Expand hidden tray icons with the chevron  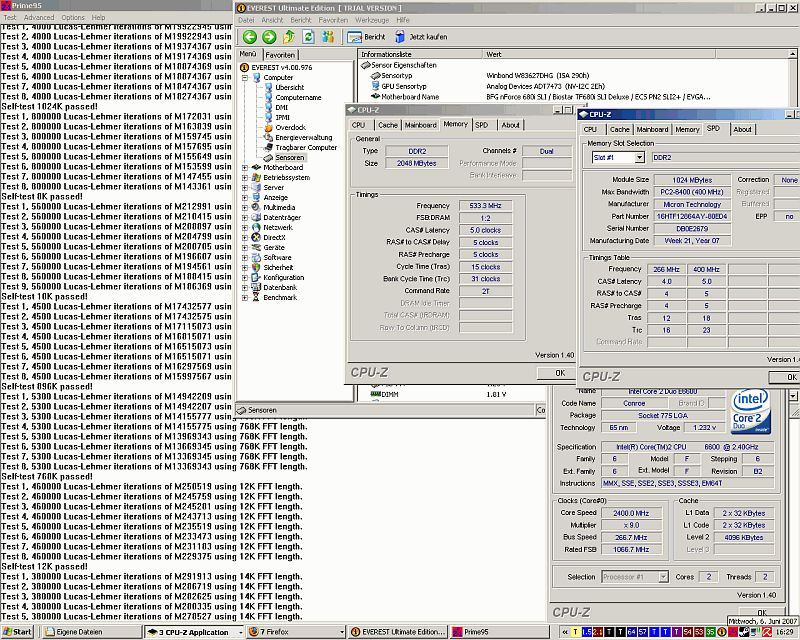click(564, 632)
